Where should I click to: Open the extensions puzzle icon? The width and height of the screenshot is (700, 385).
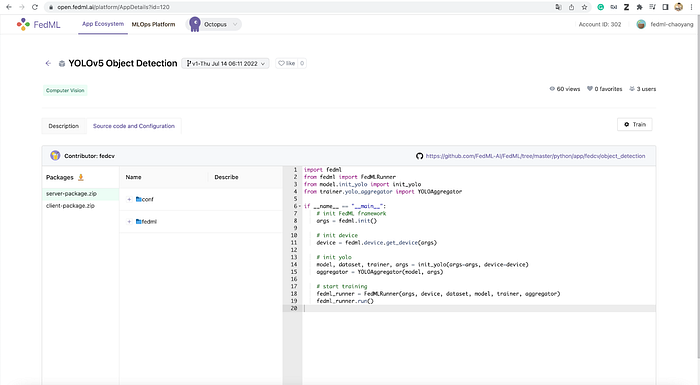click(x=639, y=7)
